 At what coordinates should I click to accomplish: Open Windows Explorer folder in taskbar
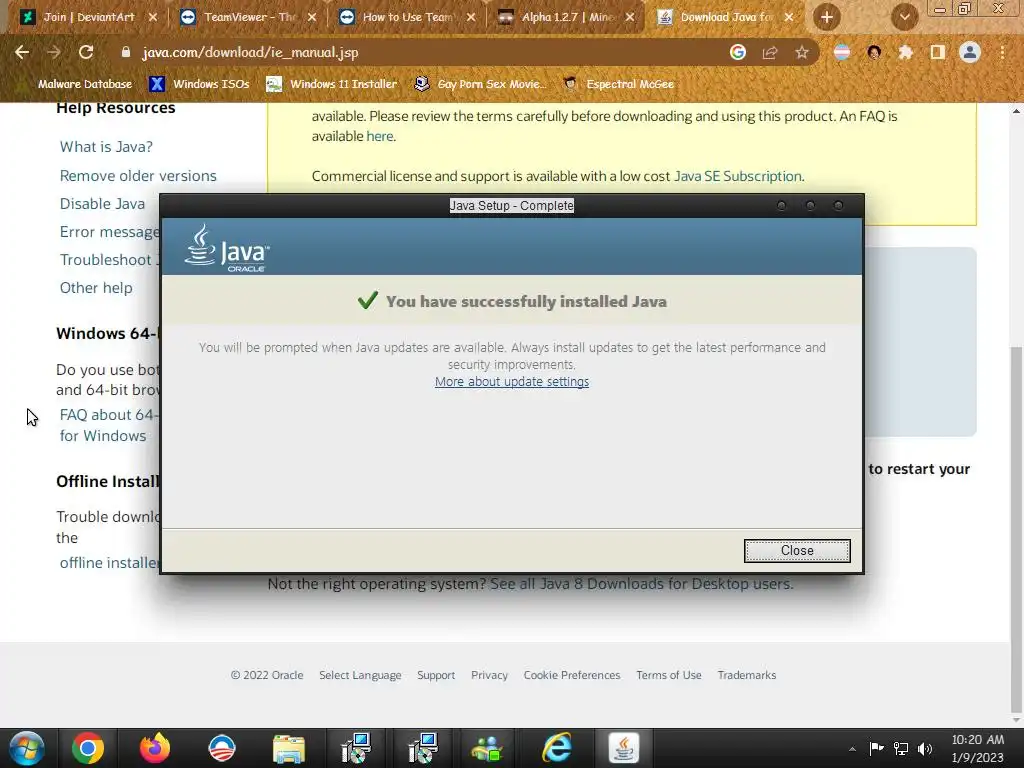(289, 748)
